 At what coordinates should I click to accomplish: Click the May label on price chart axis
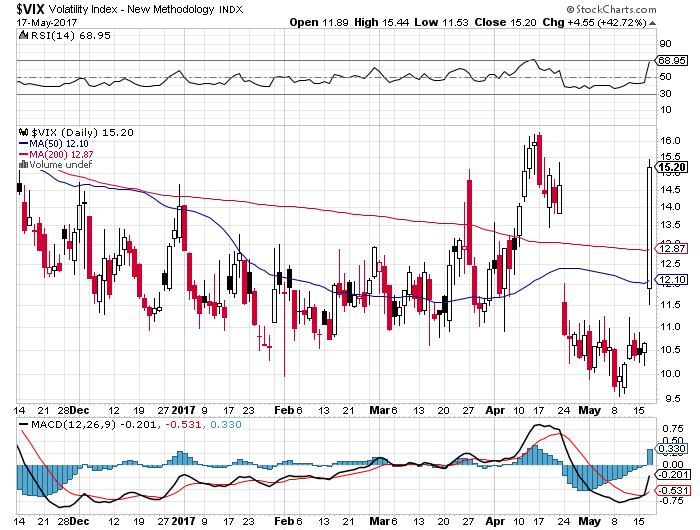click(x=589, y=410)
